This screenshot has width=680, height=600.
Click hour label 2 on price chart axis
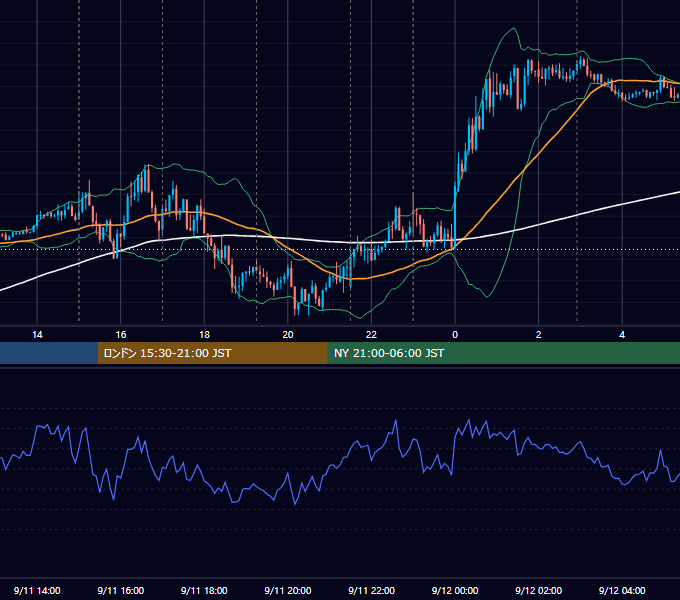[x=538, y=335]
